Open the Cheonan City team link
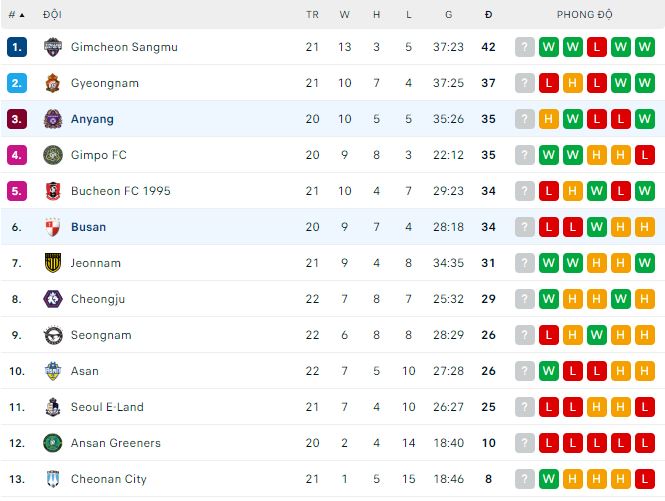The height and width of the screenshot is (501, 665). click(108, 479)
